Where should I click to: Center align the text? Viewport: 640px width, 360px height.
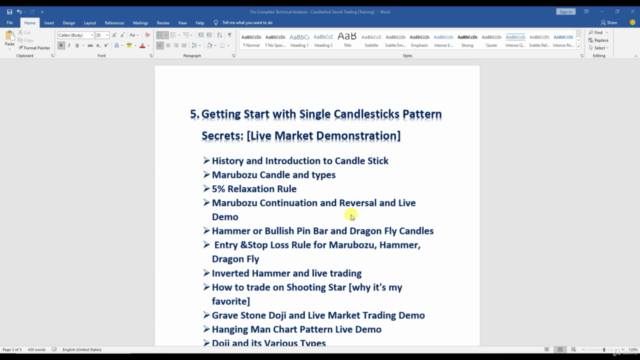(168, 46)
